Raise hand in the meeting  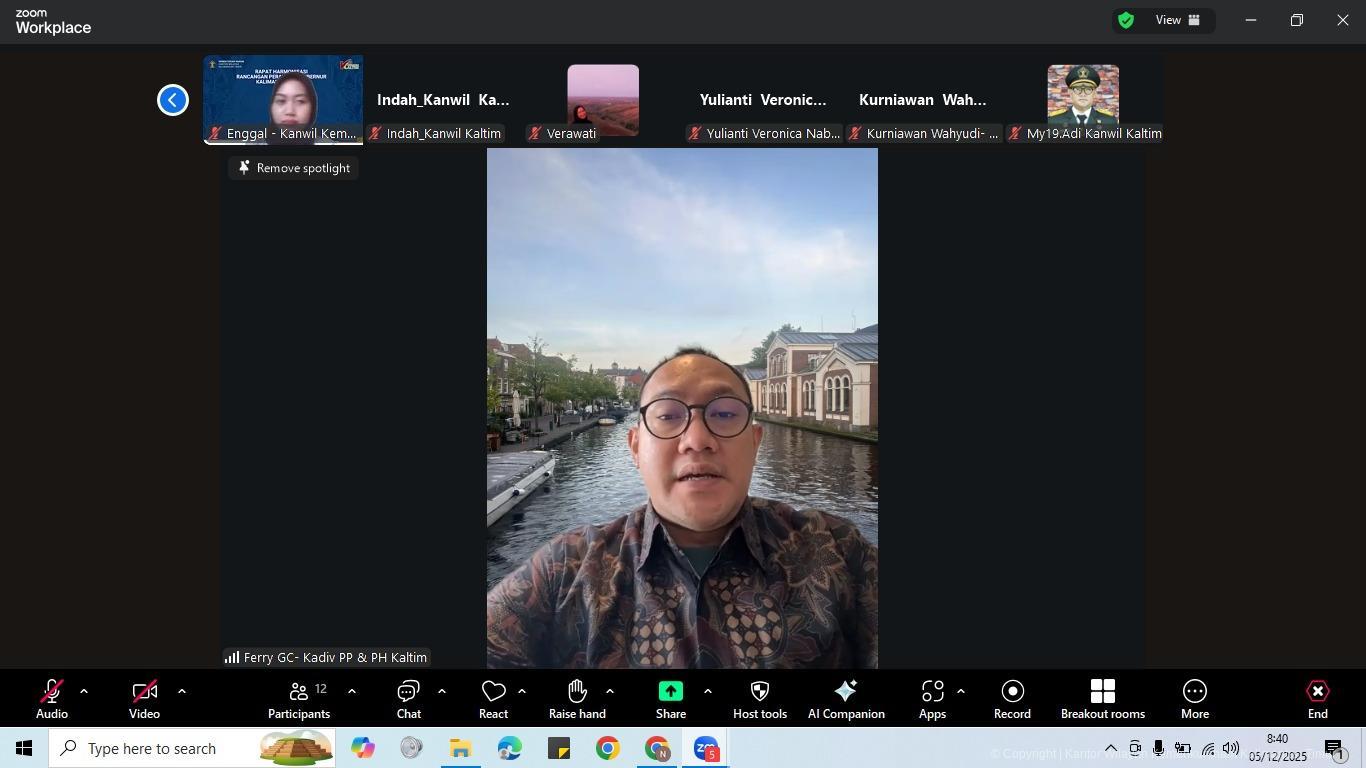tap(577, 699)
